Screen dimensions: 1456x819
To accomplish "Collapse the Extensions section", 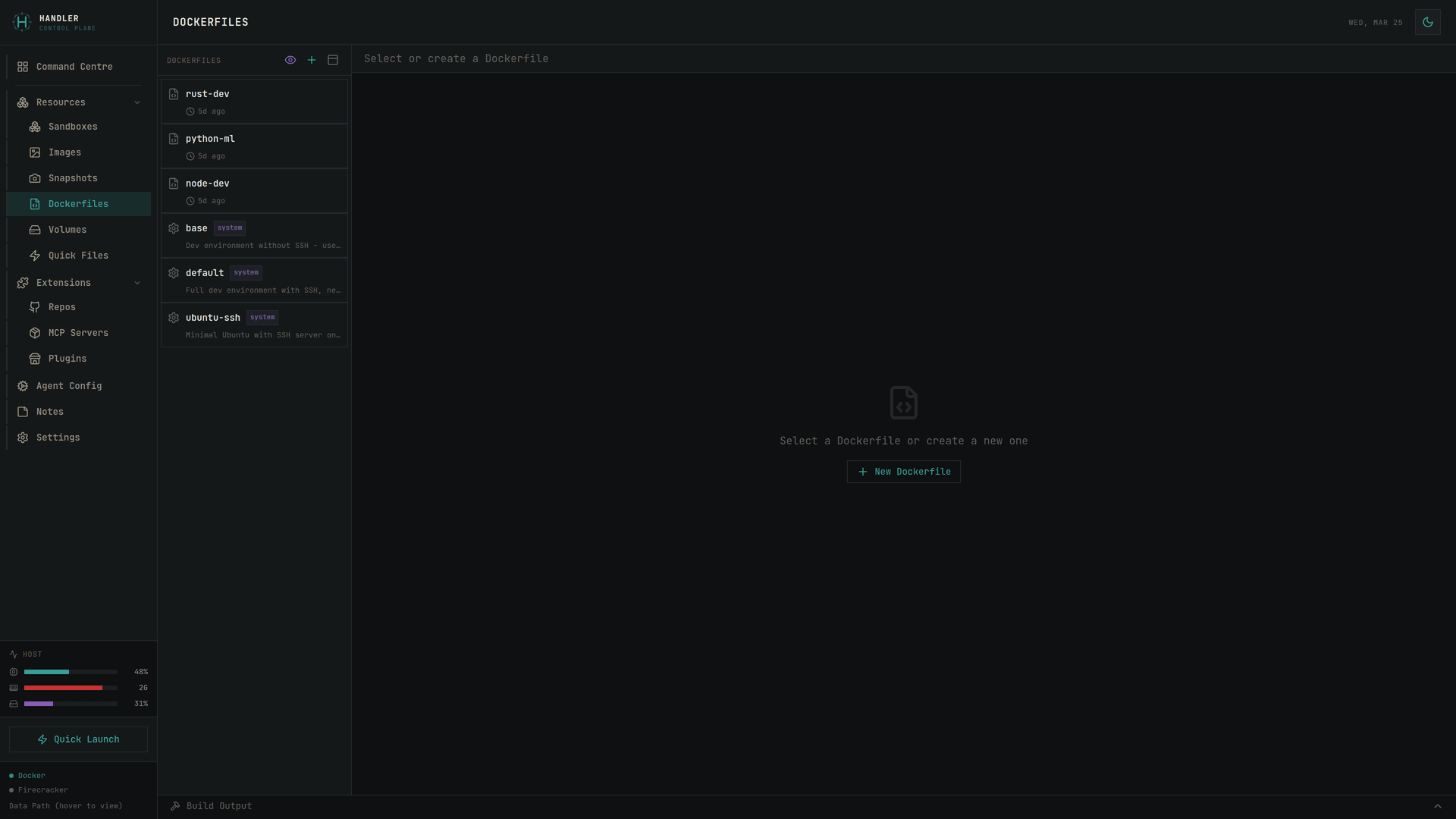I will [x=137, y=283].
